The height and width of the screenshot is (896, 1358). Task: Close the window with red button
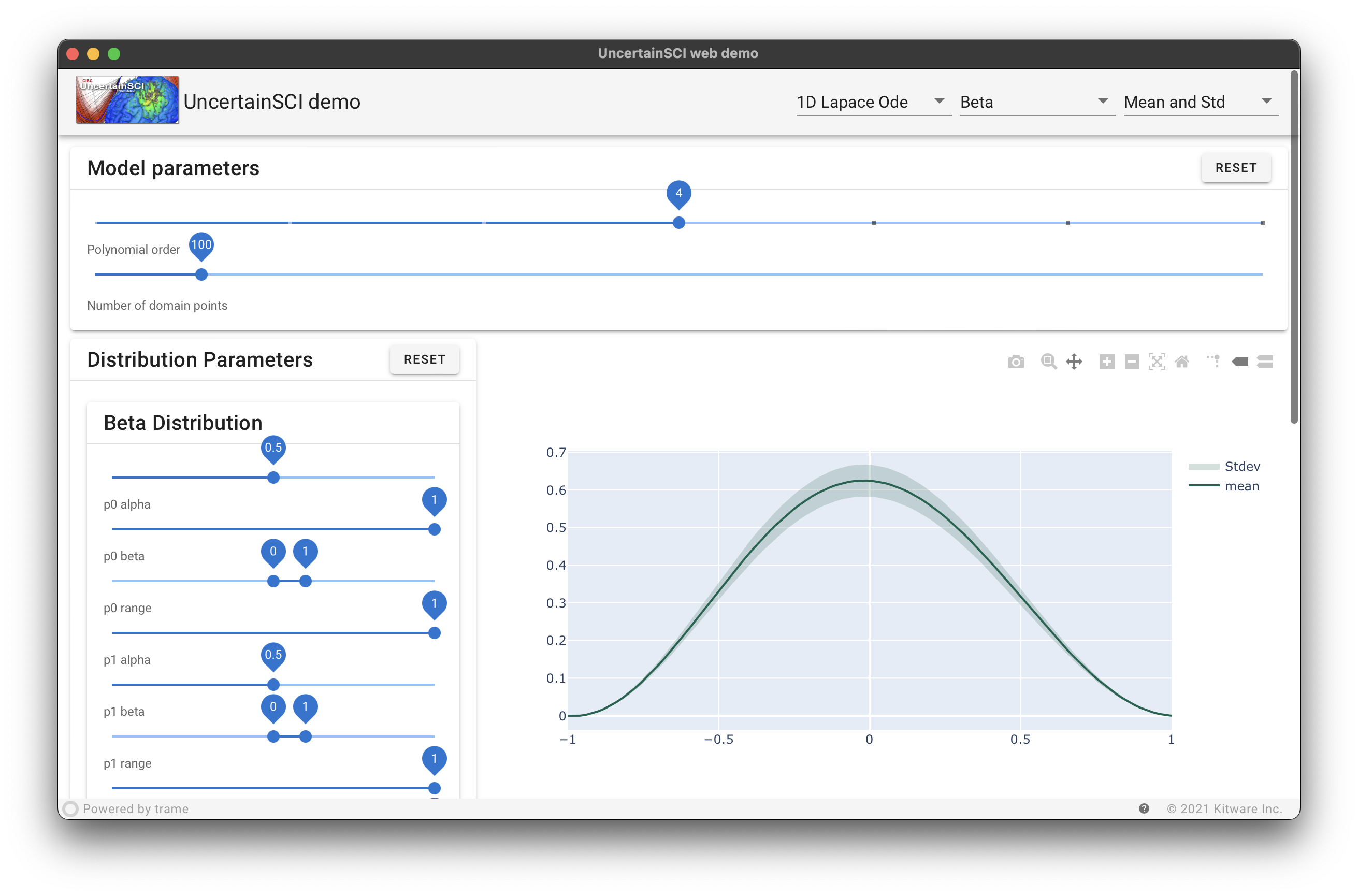point(73,54)
